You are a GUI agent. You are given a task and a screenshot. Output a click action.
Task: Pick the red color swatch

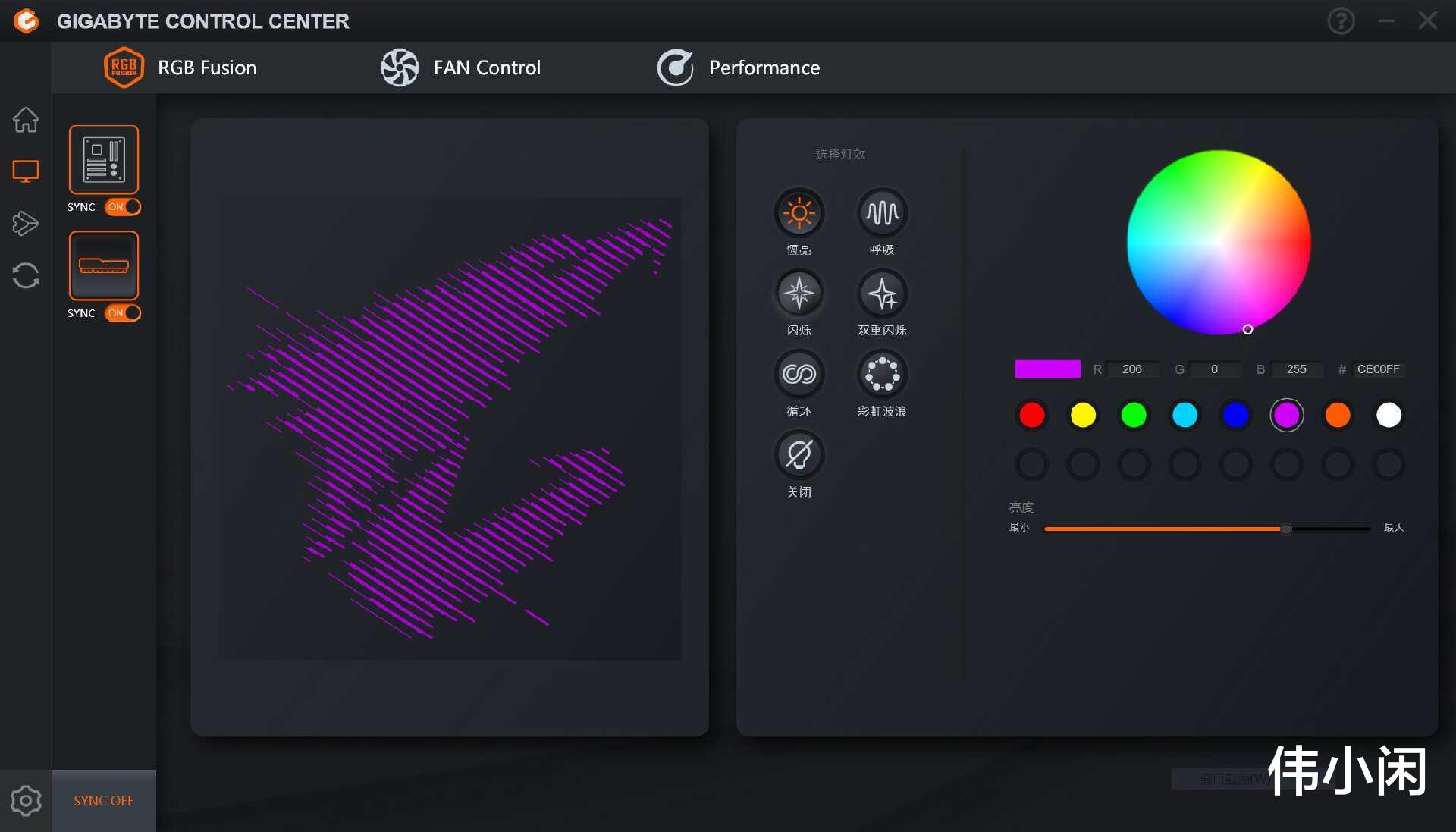click(x=1031, y=415)
